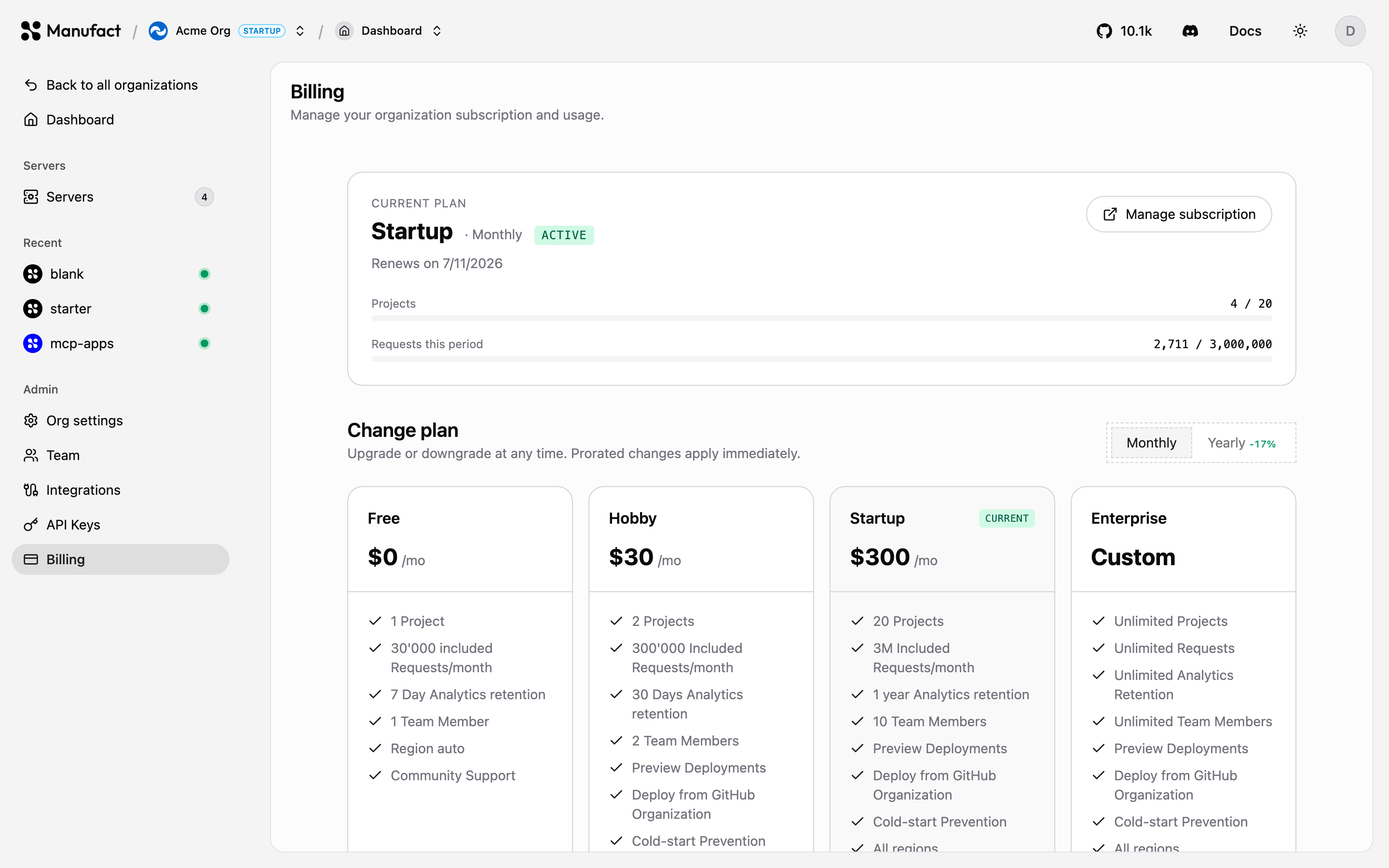Select the Billing sidebar item
The height and width of the screenshot is (868, 1389).
coord(121,559)
